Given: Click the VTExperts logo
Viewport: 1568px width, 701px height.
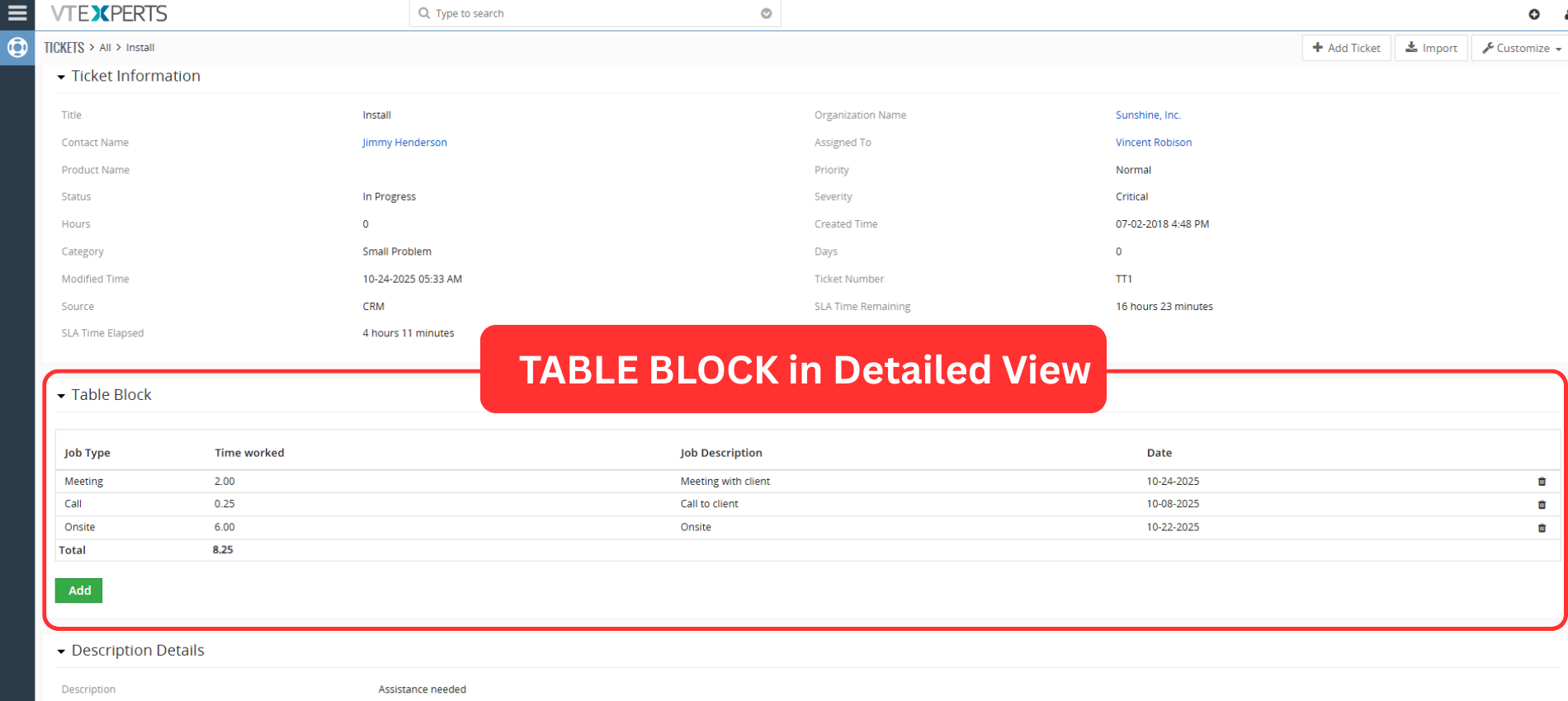Looking at the screenshot, I should point(109,13).
